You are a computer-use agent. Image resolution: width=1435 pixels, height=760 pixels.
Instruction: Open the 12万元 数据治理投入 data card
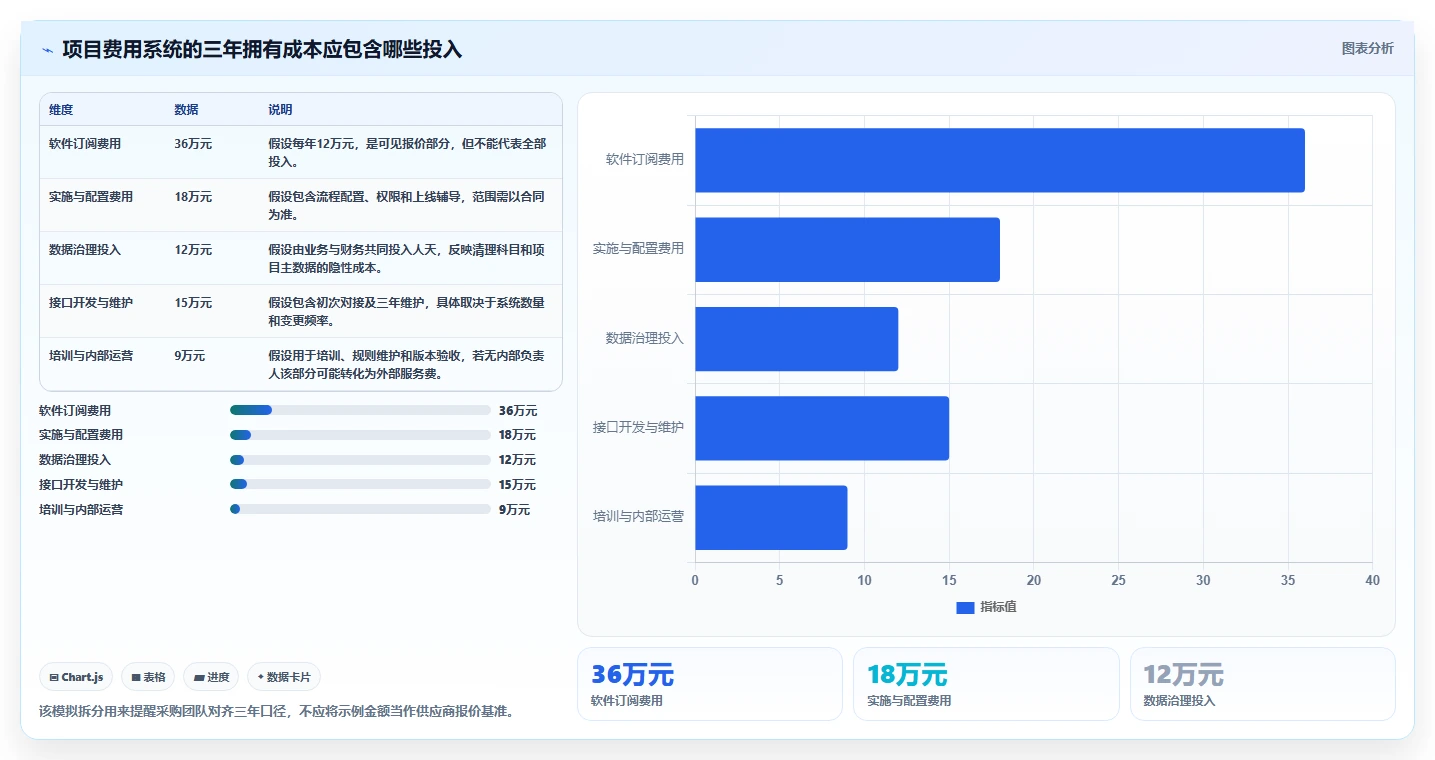tap(1262, 684)
